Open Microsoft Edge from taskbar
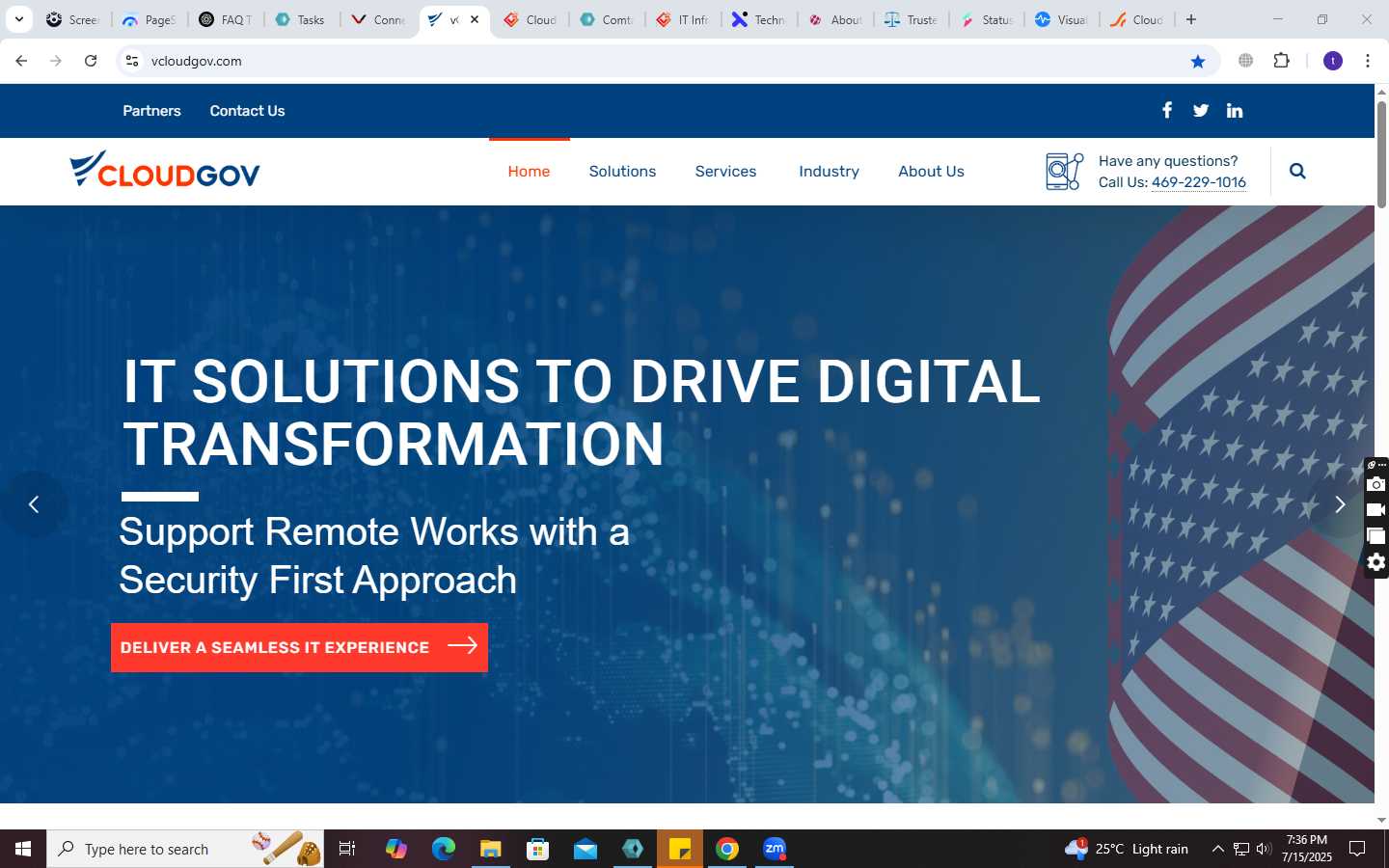This screenshot has height=868, width=1389. 443,849
